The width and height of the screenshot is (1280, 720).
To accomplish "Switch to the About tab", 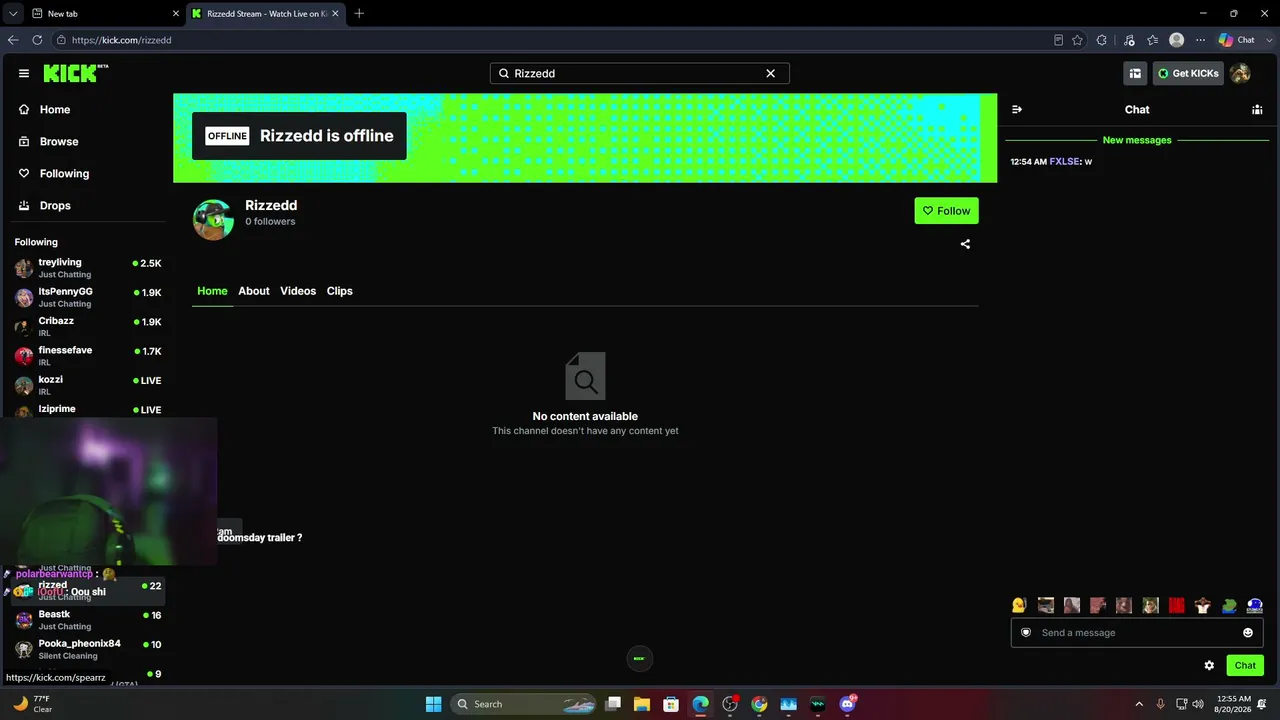I will (254, 291).
